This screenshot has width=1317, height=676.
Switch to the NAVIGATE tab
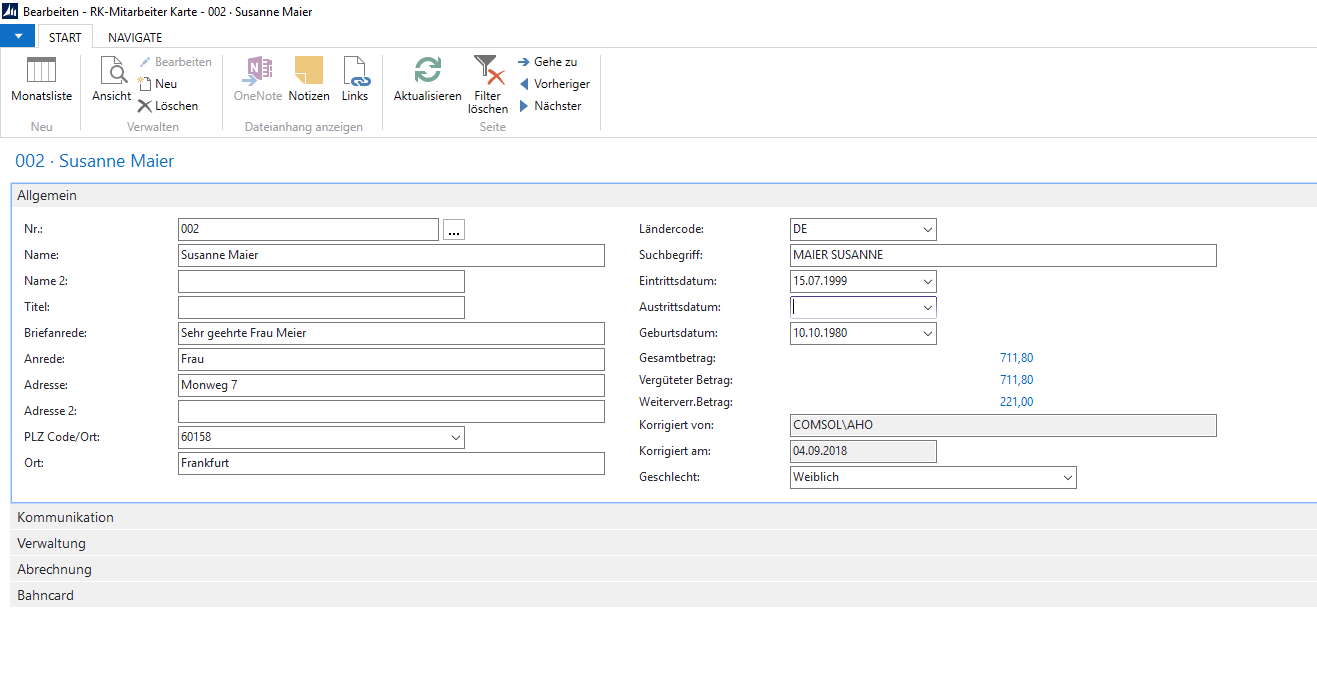[x=135, y=37]
